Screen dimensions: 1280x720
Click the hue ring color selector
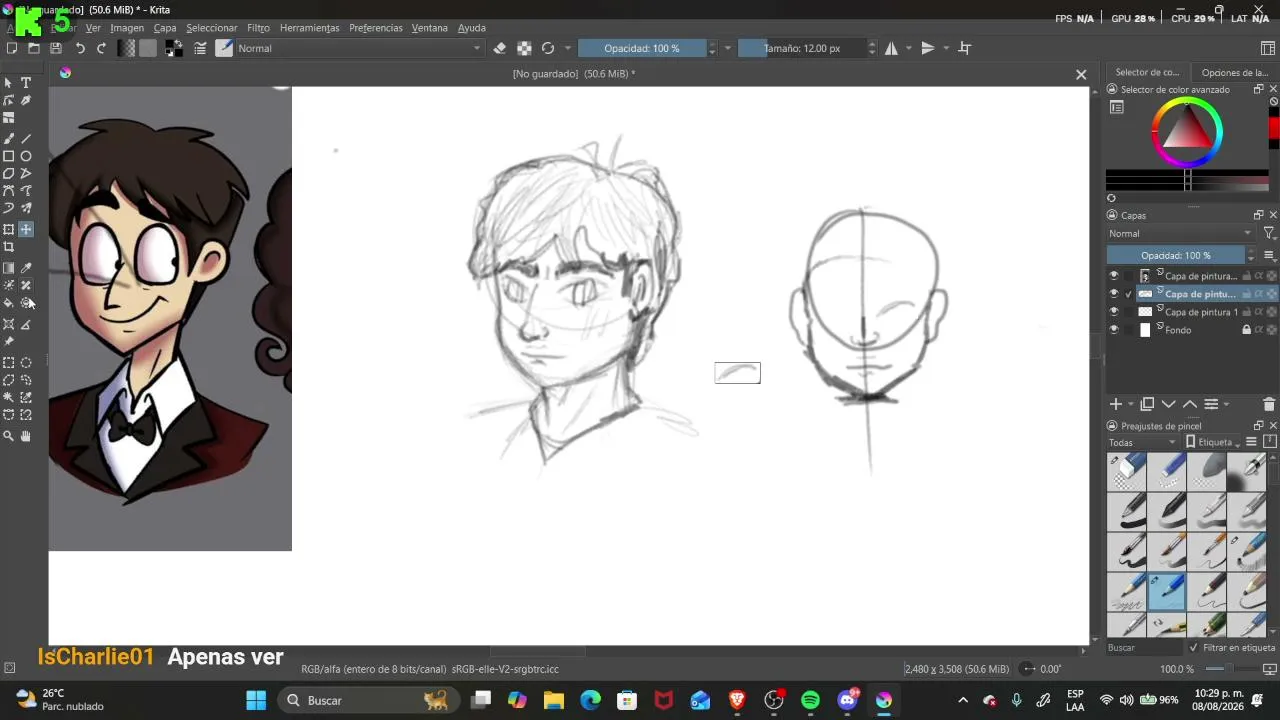pyautogui.click(x=1187, y=131)
